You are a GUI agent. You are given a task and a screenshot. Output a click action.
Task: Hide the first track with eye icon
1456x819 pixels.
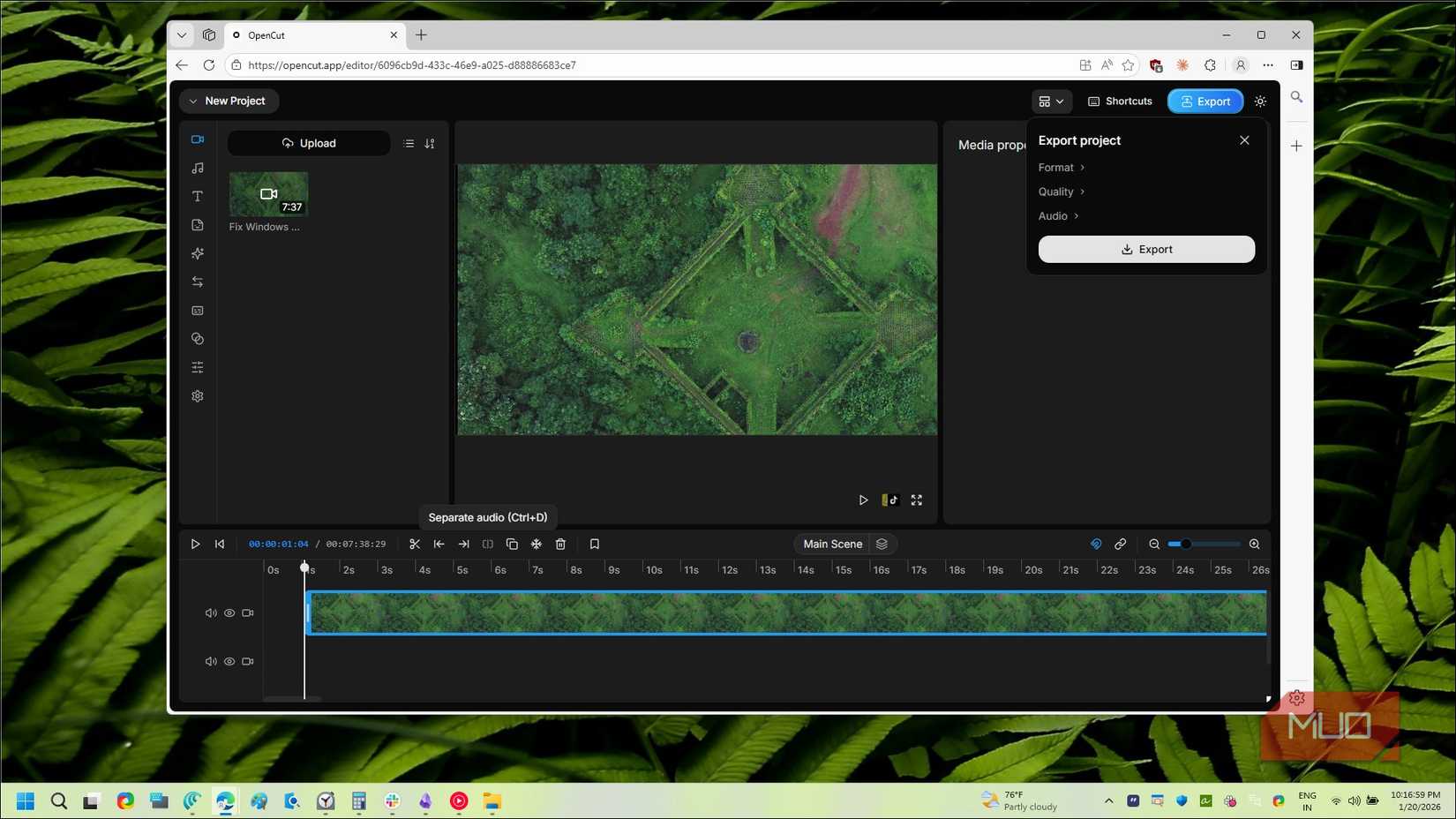pyautogui.click(x=229, y=613)
